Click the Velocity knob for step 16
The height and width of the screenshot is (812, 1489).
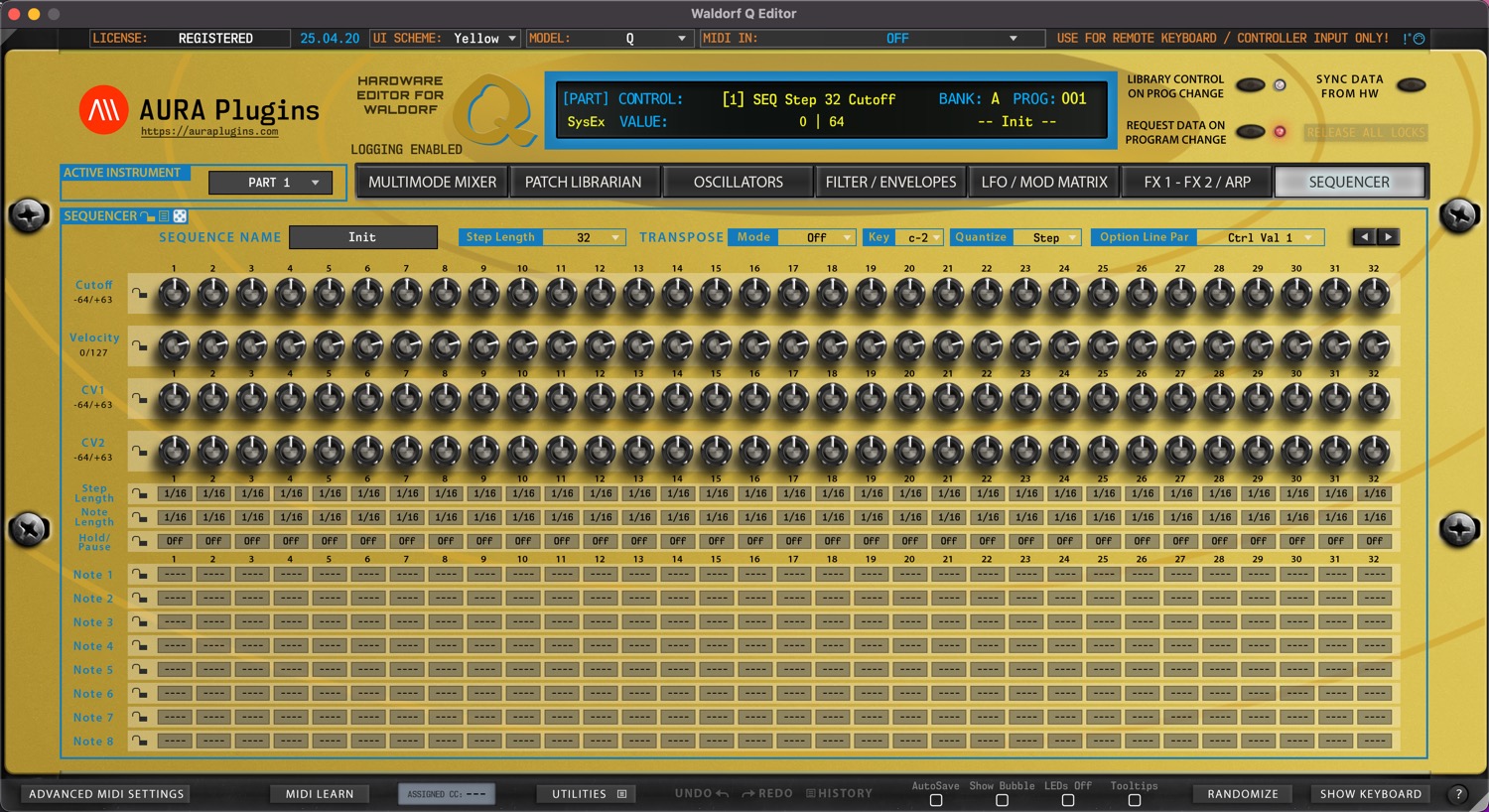(755, 346)
